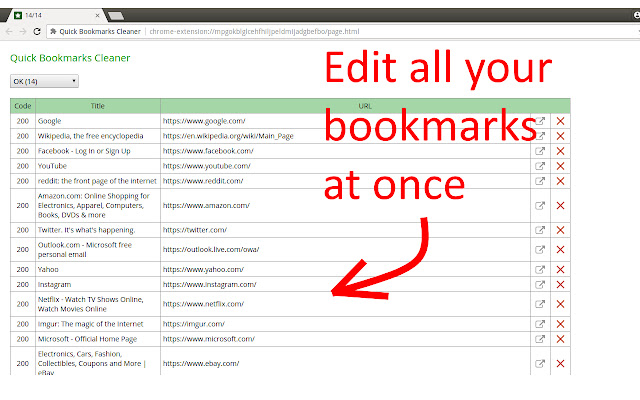Viewport: 640px width, 400px height.
Task: Click the empty new tab button
Action: point(117,14)
